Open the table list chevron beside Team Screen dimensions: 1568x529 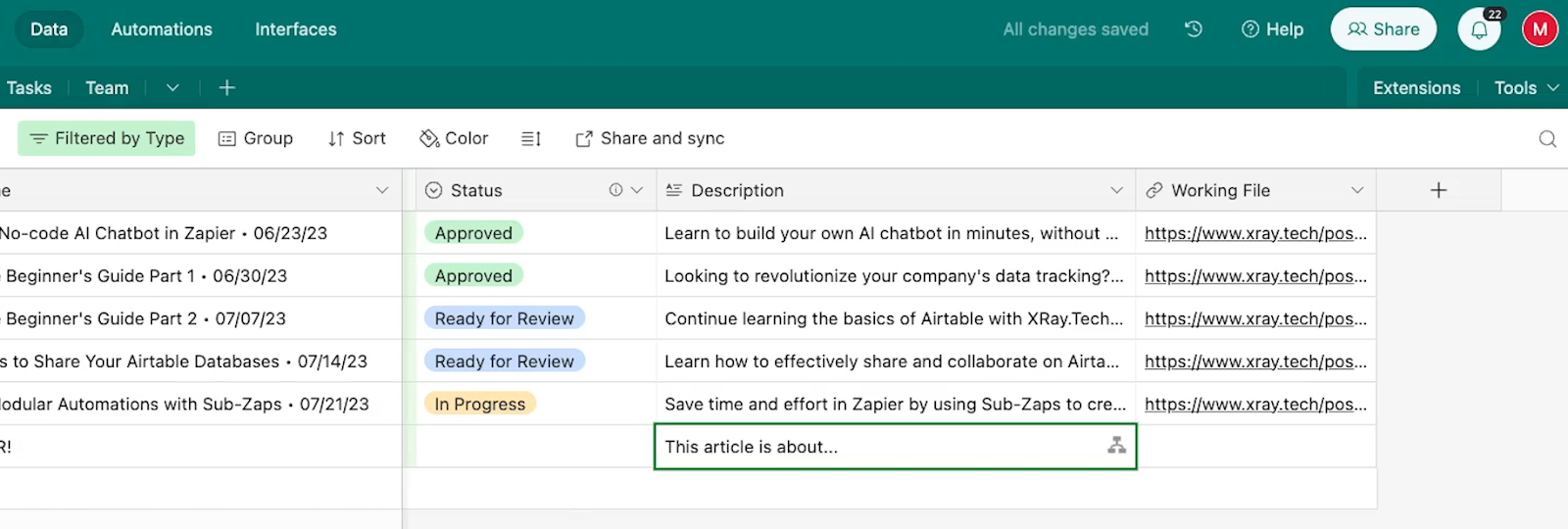pyautogui.click(x=172, y=88)
